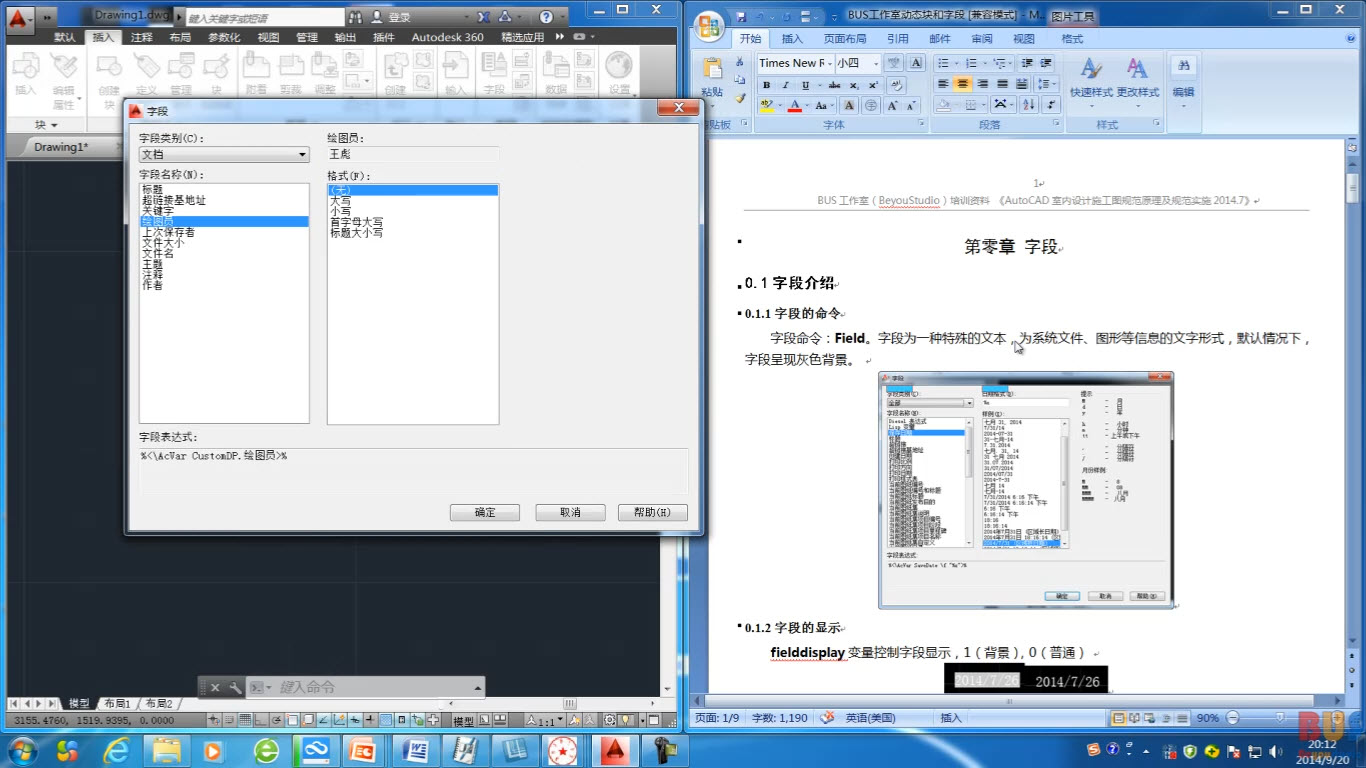Center align paragraph in Word

(962, 84)
